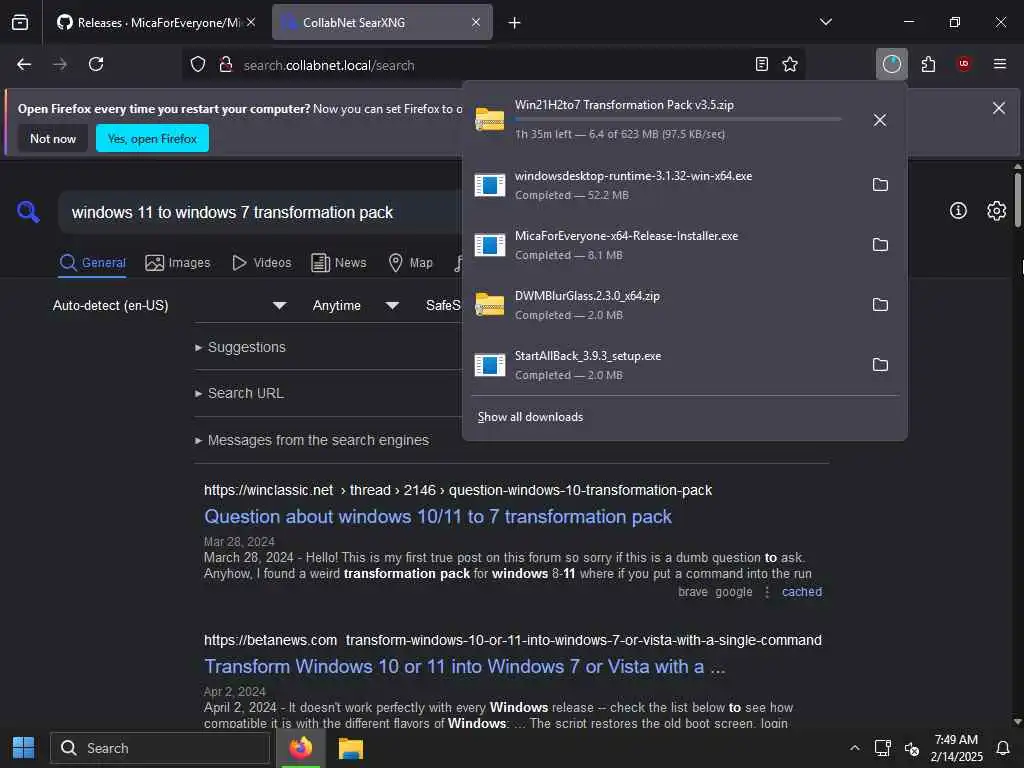
Task: Show hidden system tray icons
Action: point(854,748)
